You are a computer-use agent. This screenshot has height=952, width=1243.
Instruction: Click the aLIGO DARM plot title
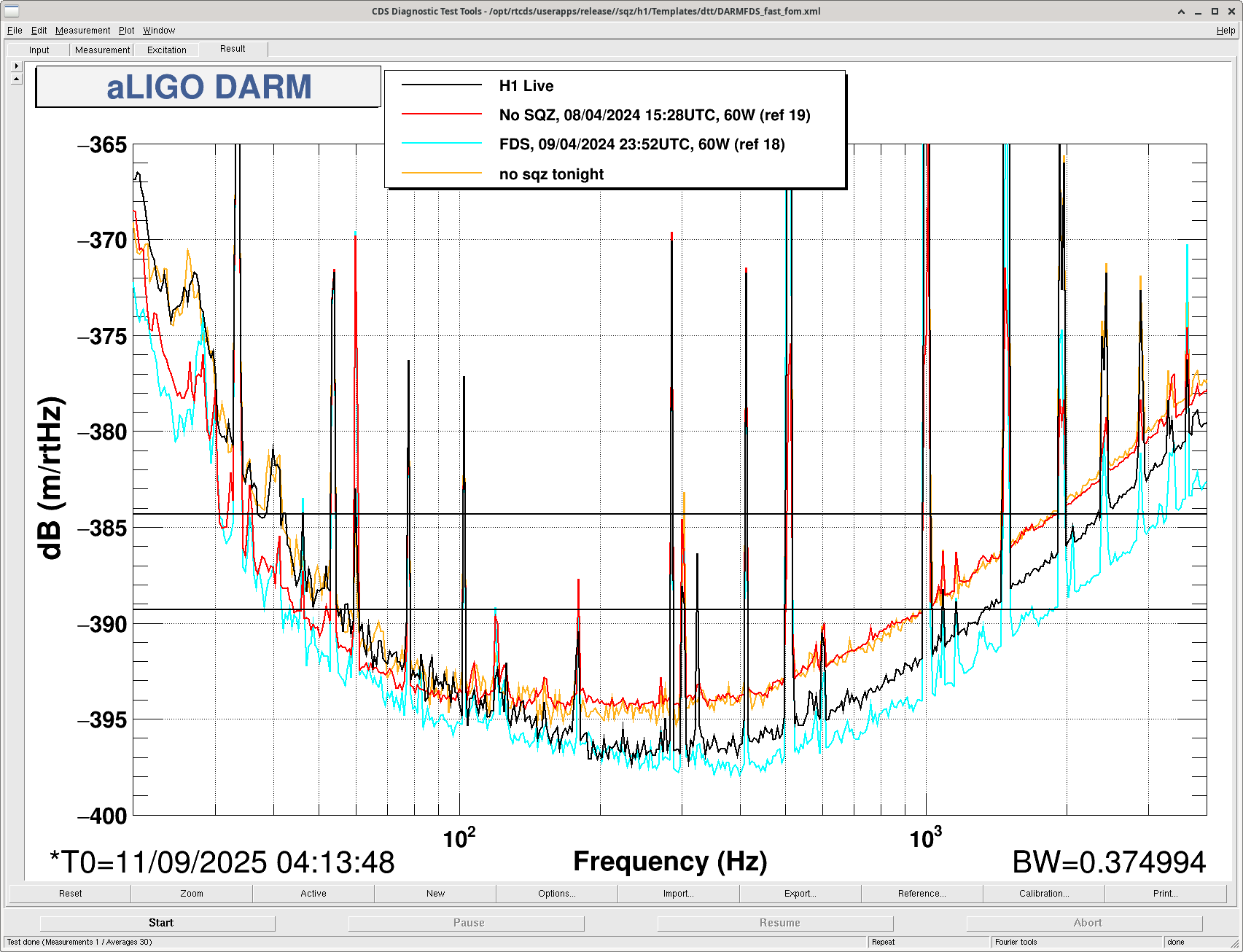coord(209,87)
